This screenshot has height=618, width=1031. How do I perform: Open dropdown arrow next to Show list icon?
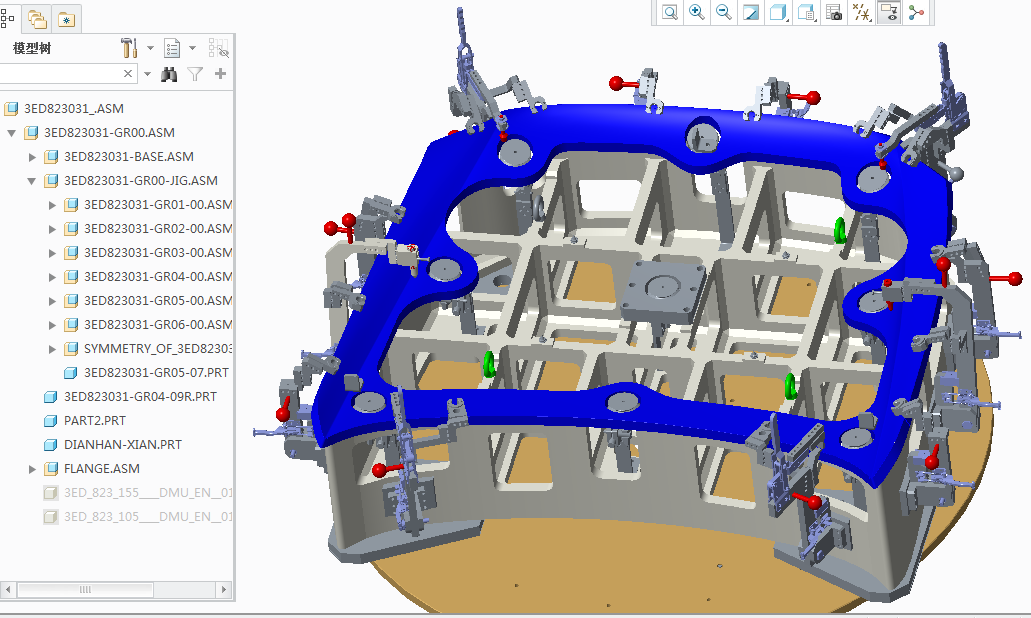tap(192, 48)
